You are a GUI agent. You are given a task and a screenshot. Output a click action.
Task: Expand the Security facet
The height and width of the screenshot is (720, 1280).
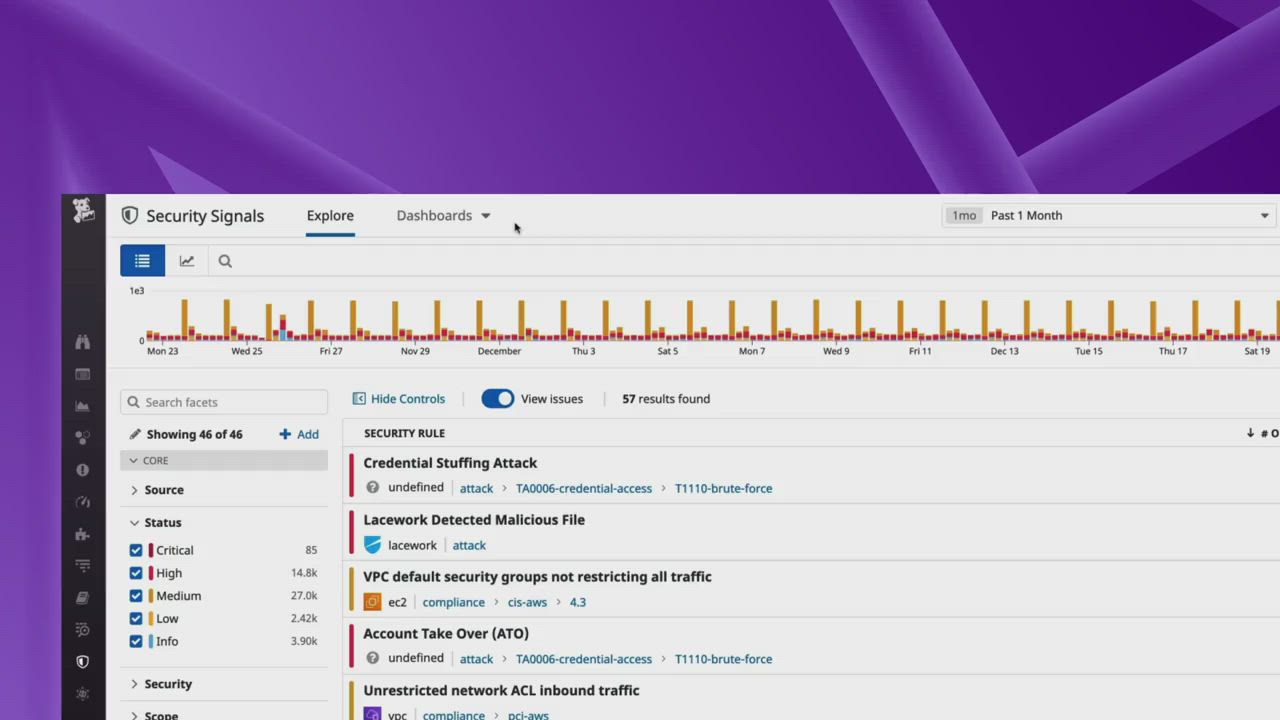pos(160,684)
